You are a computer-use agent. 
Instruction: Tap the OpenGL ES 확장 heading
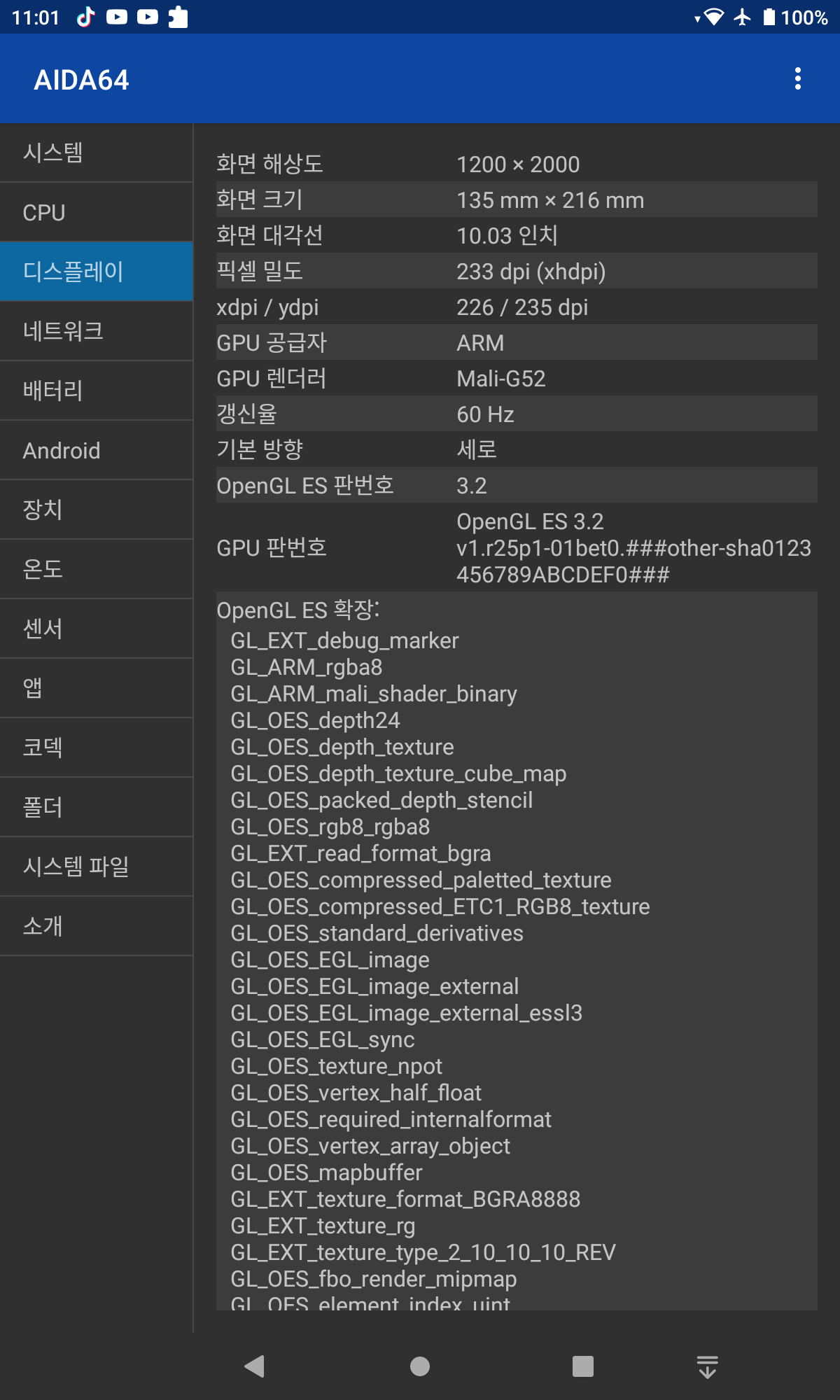(298, 610)
